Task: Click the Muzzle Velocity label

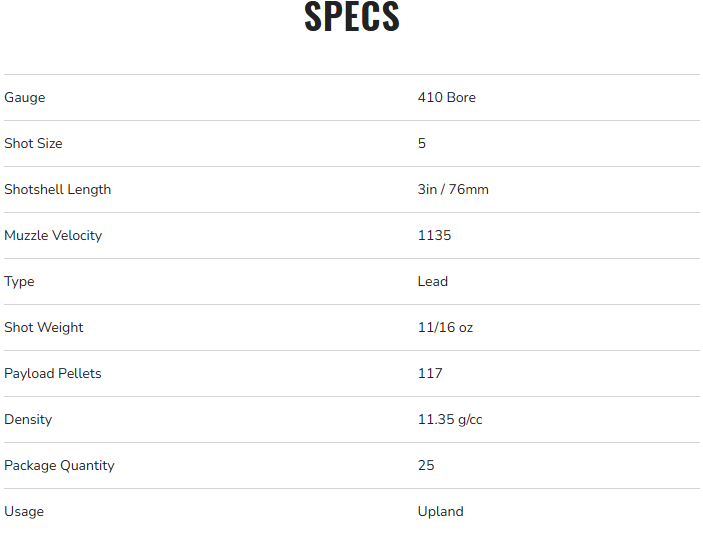Action: click(53, 236)
